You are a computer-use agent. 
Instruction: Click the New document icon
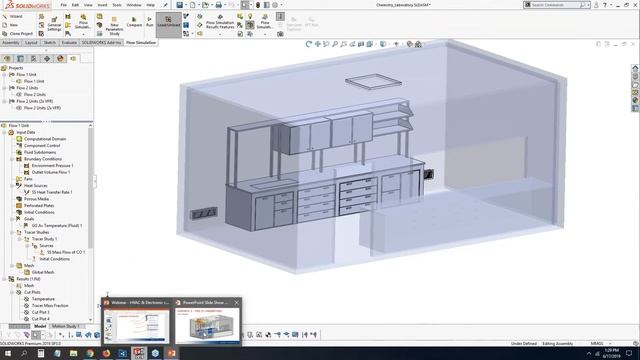click(x=193, y=5)
